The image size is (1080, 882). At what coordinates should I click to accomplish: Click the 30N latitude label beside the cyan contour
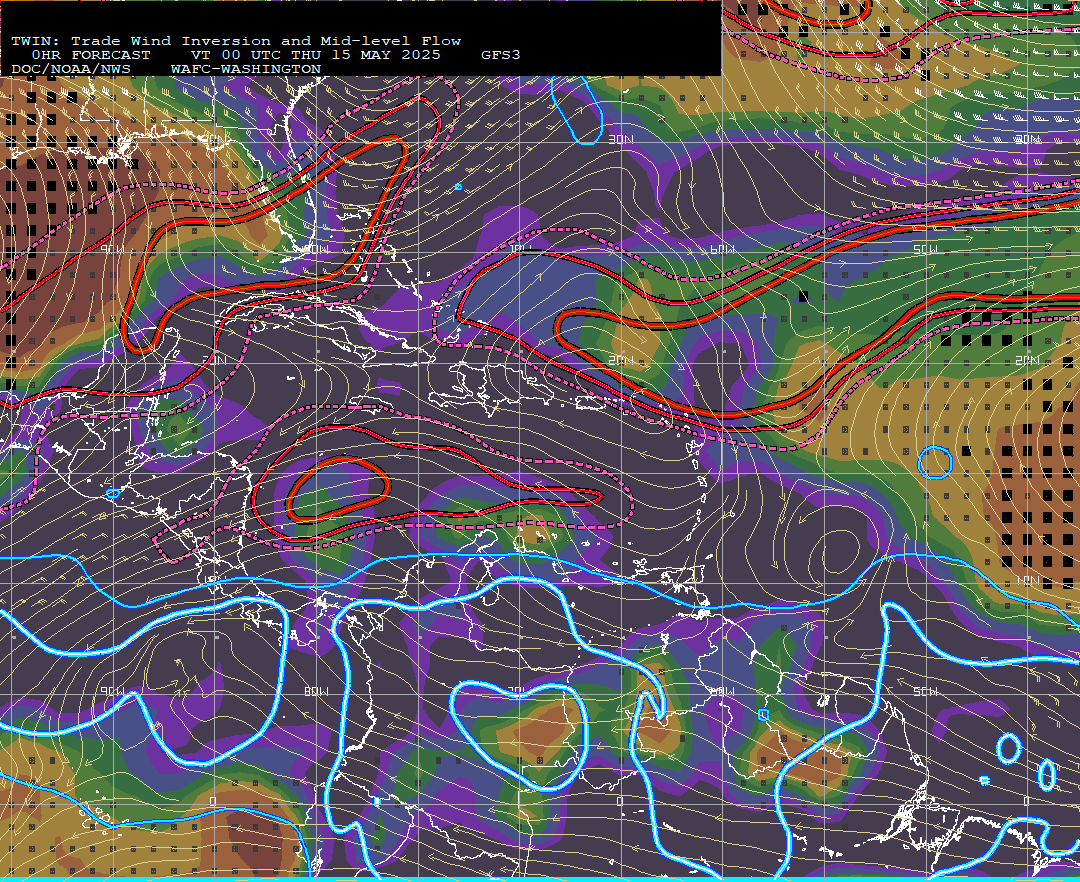coord(621,140)
